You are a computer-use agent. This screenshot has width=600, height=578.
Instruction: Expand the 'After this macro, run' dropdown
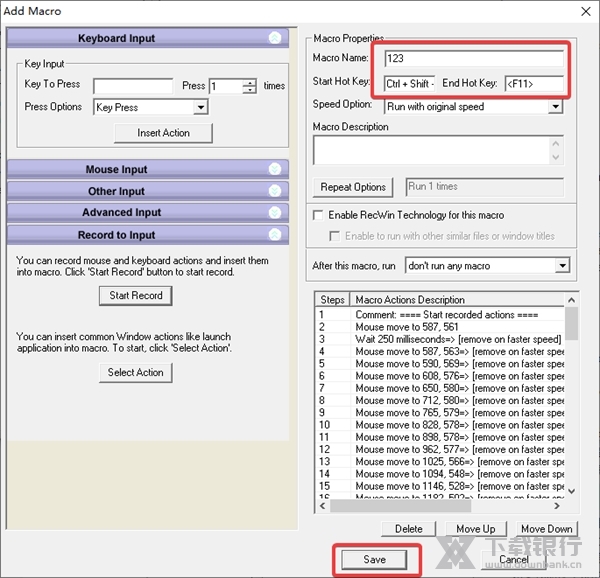coord(562,266)
